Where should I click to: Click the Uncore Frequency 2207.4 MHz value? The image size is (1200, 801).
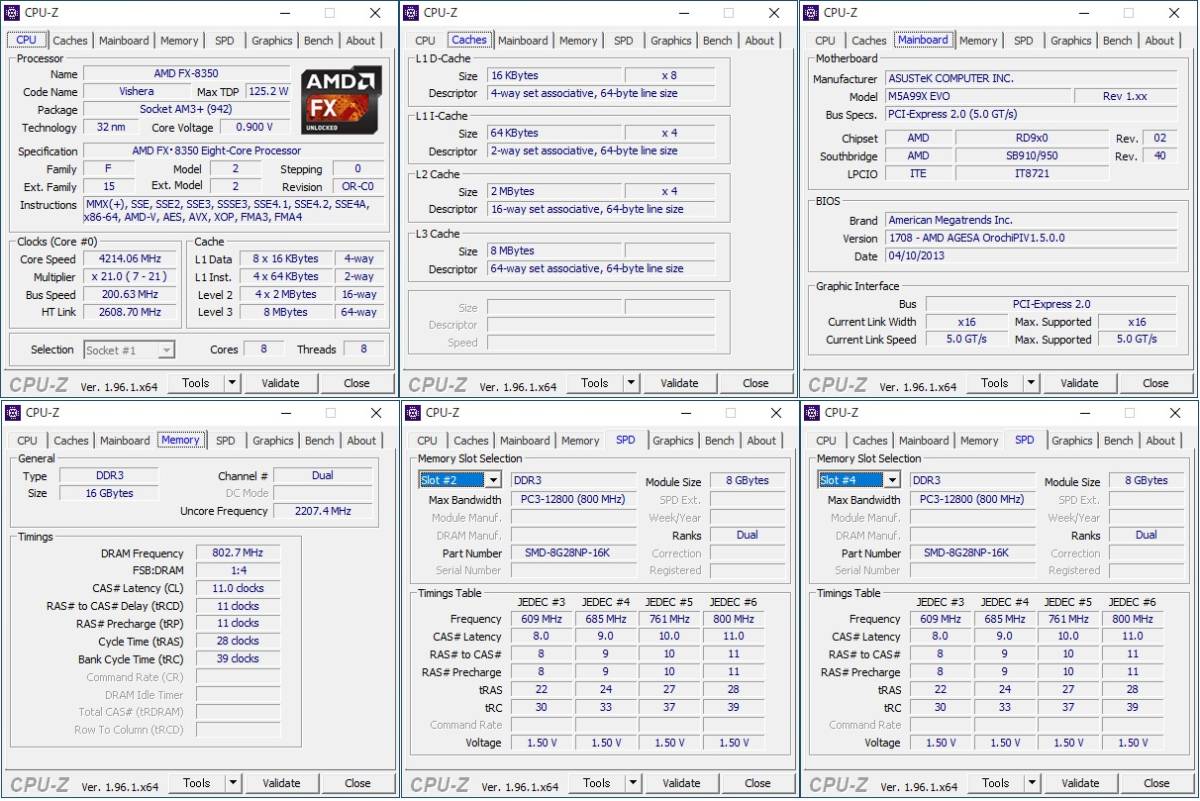point(322,512)
